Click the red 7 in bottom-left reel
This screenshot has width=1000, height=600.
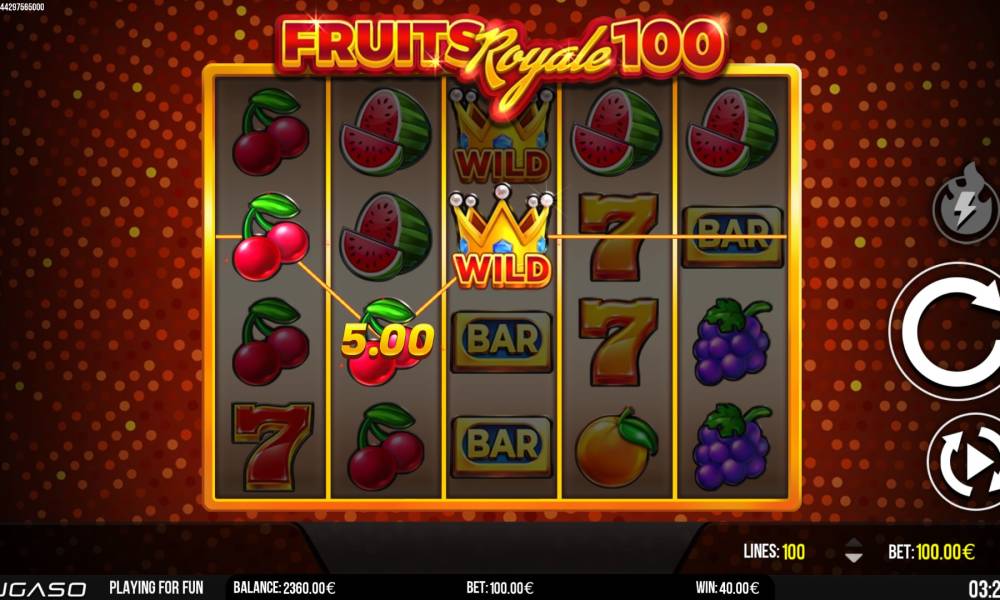pos(272,446)
